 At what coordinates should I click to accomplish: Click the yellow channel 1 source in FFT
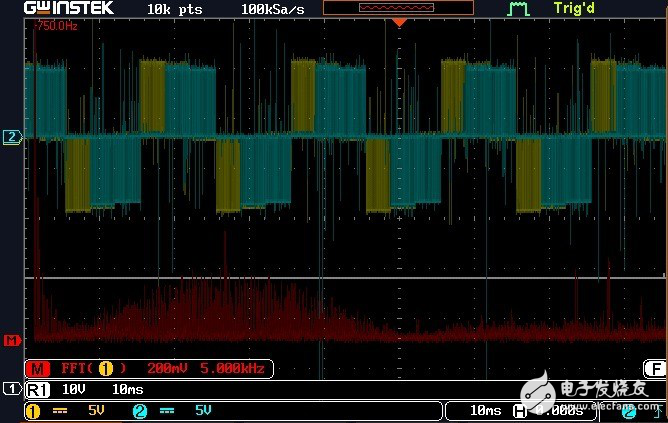(105, 369)
